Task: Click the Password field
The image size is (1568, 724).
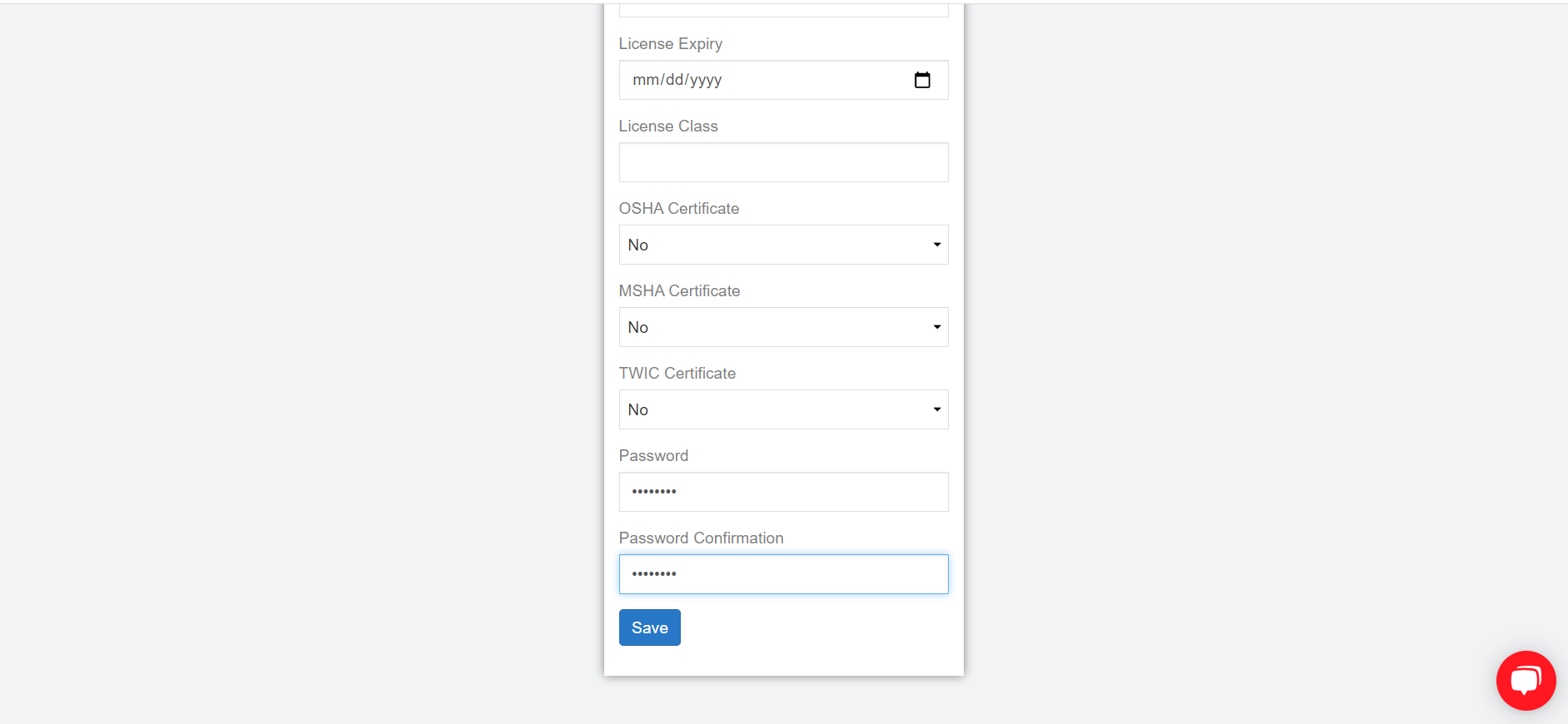Action: coord(783,492)
